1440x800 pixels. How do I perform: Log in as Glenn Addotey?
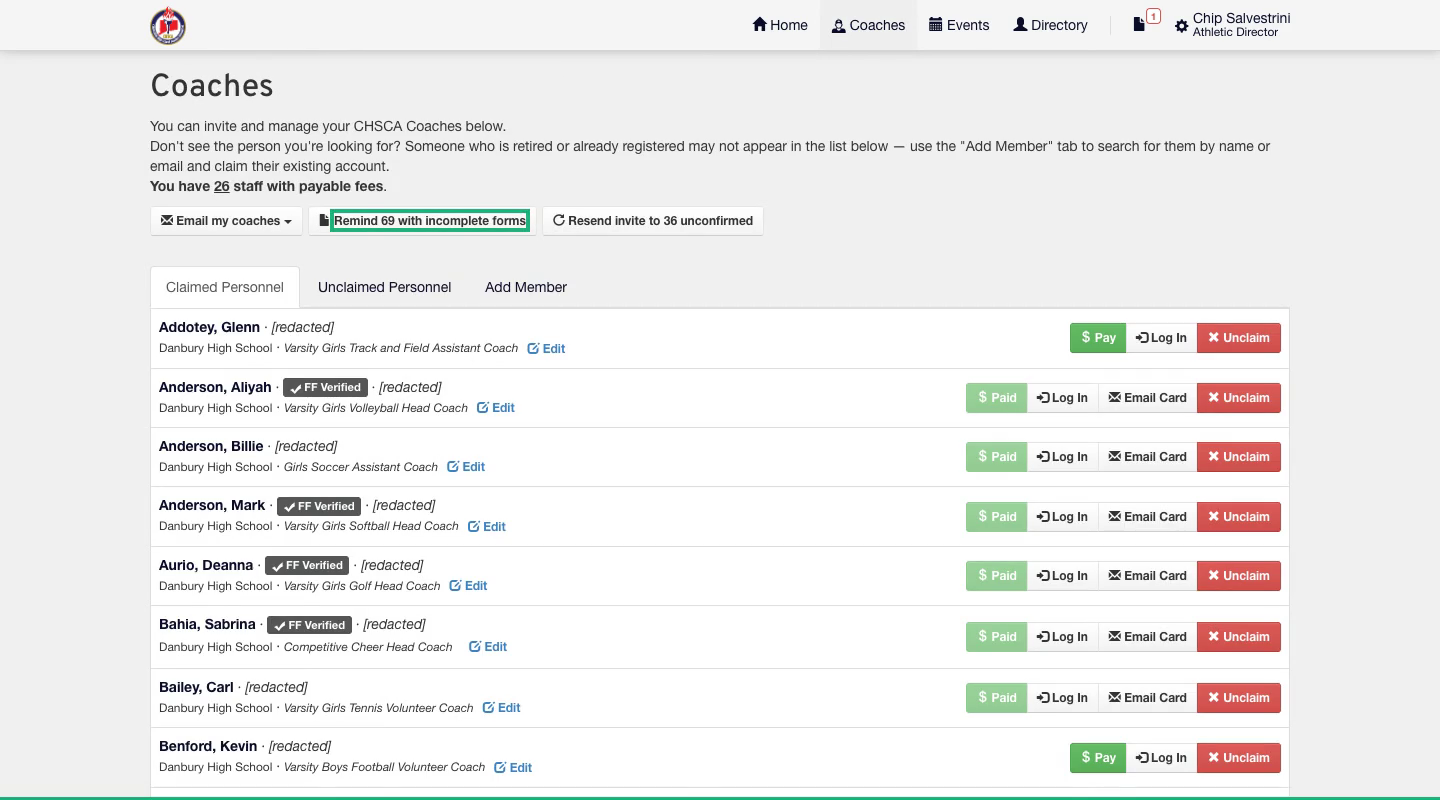[1161, 338]
